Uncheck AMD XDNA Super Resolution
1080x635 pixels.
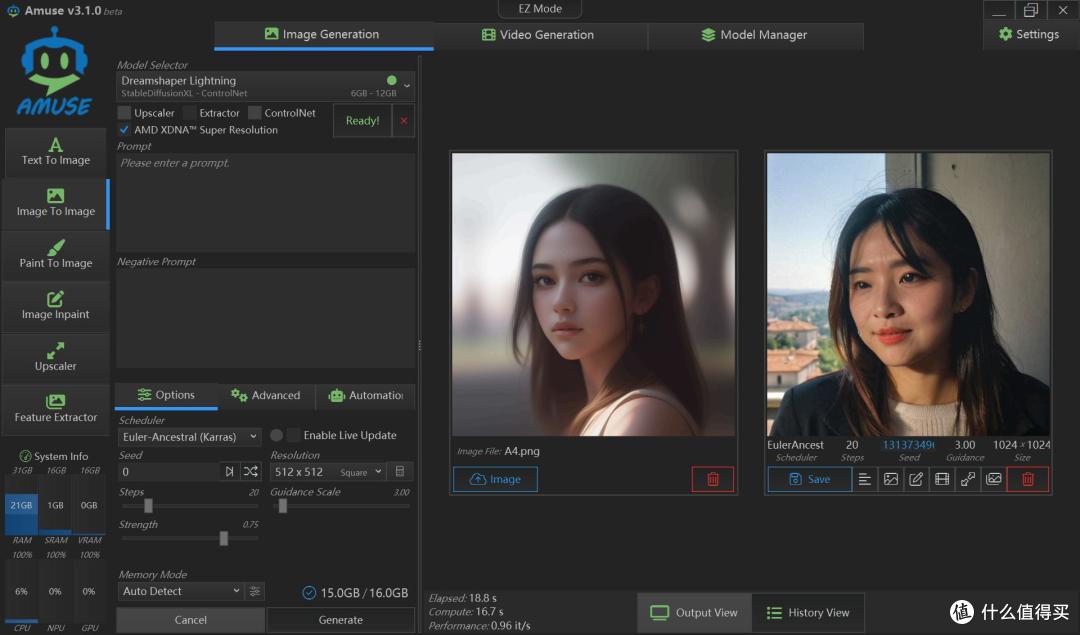[x=124, y=129]
